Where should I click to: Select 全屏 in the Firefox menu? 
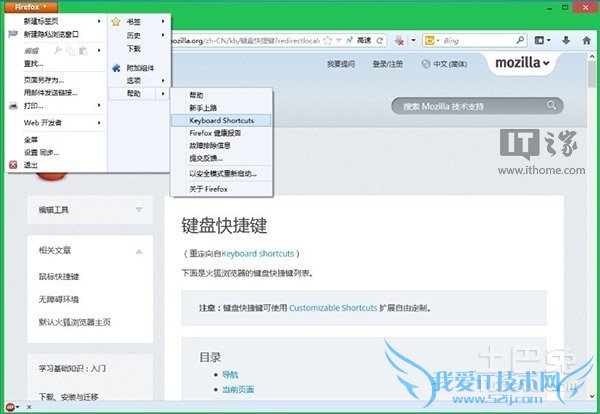(31, 140)
